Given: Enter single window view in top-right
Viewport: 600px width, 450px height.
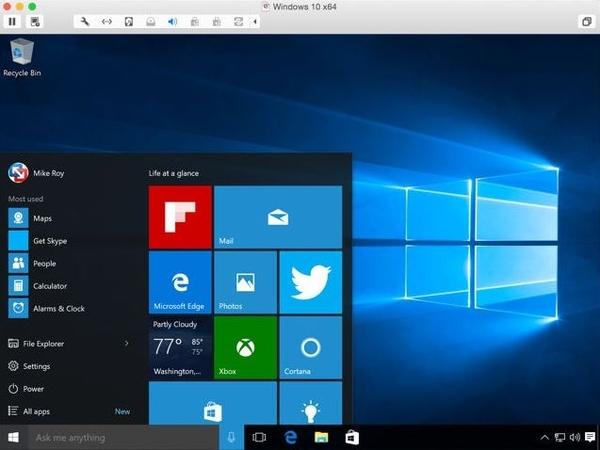Looking at the screenshot, I should [x=587, y=21].
